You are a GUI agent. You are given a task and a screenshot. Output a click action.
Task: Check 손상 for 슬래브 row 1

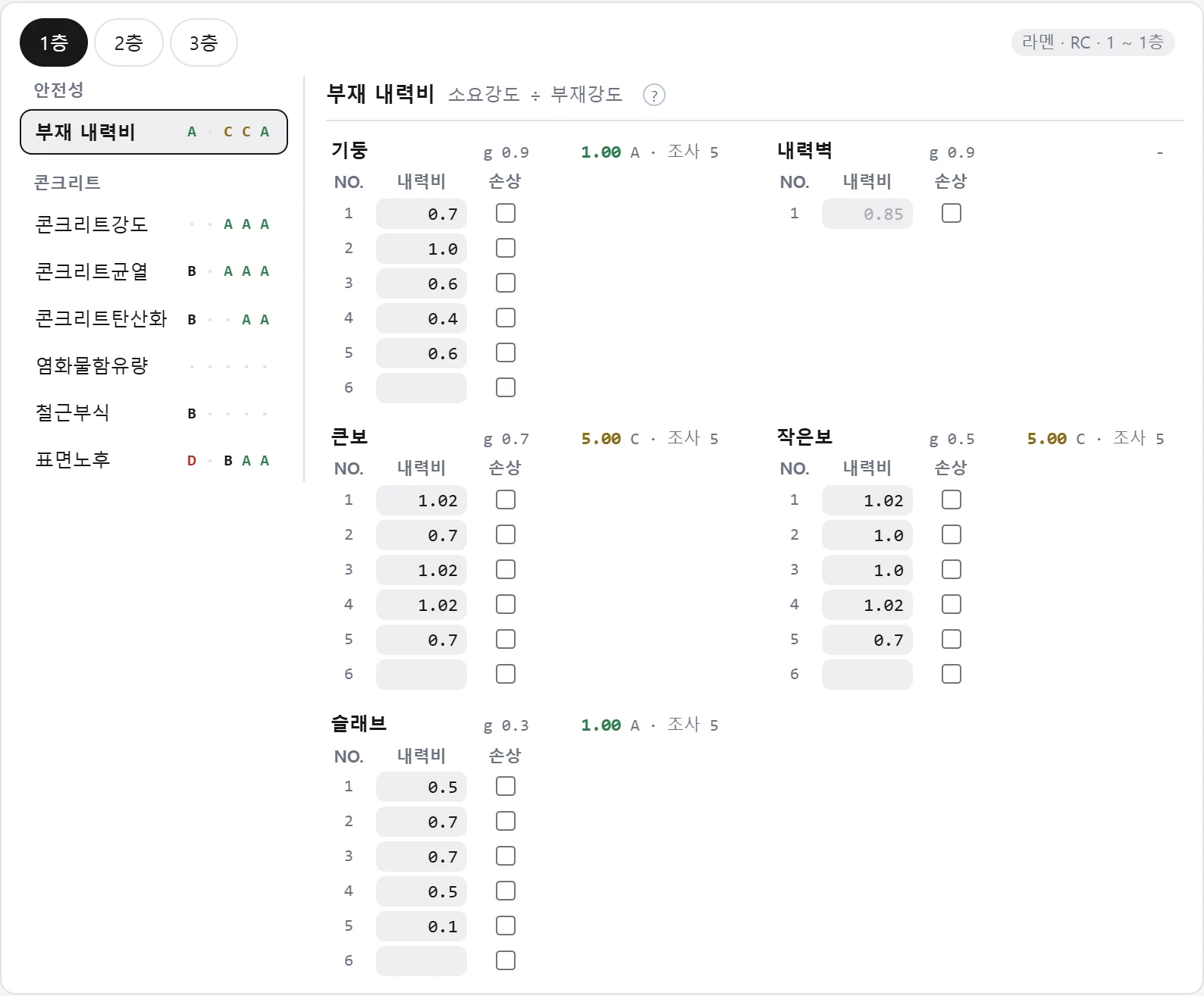pos(506,787)
